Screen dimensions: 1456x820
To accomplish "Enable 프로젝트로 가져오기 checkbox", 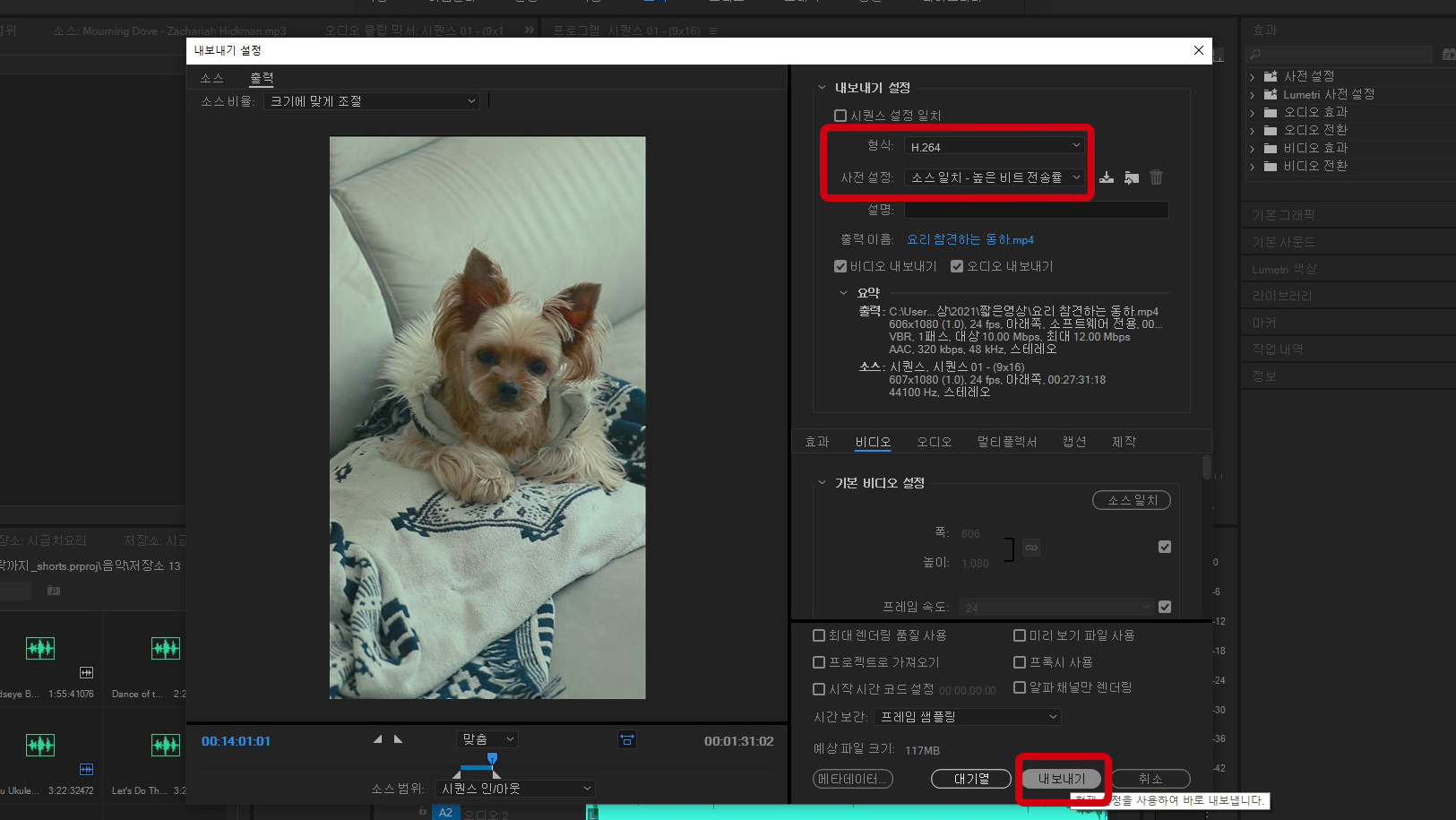I will (x=819, y=662).
